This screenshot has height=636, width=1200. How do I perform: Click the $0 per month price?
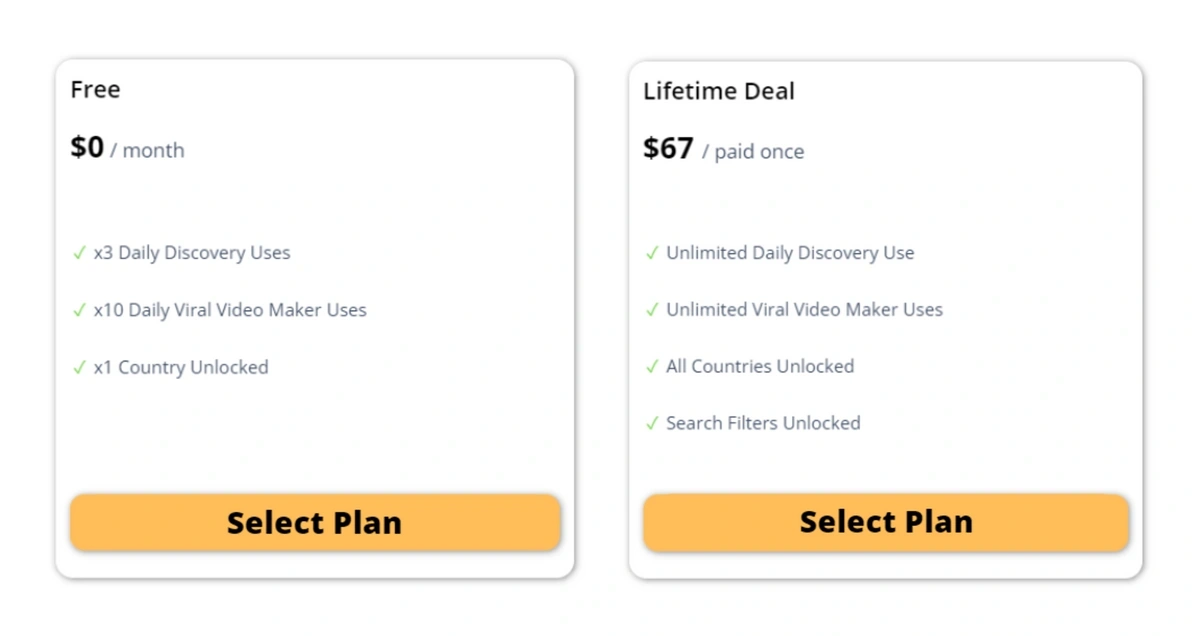[x=127, y=148]
